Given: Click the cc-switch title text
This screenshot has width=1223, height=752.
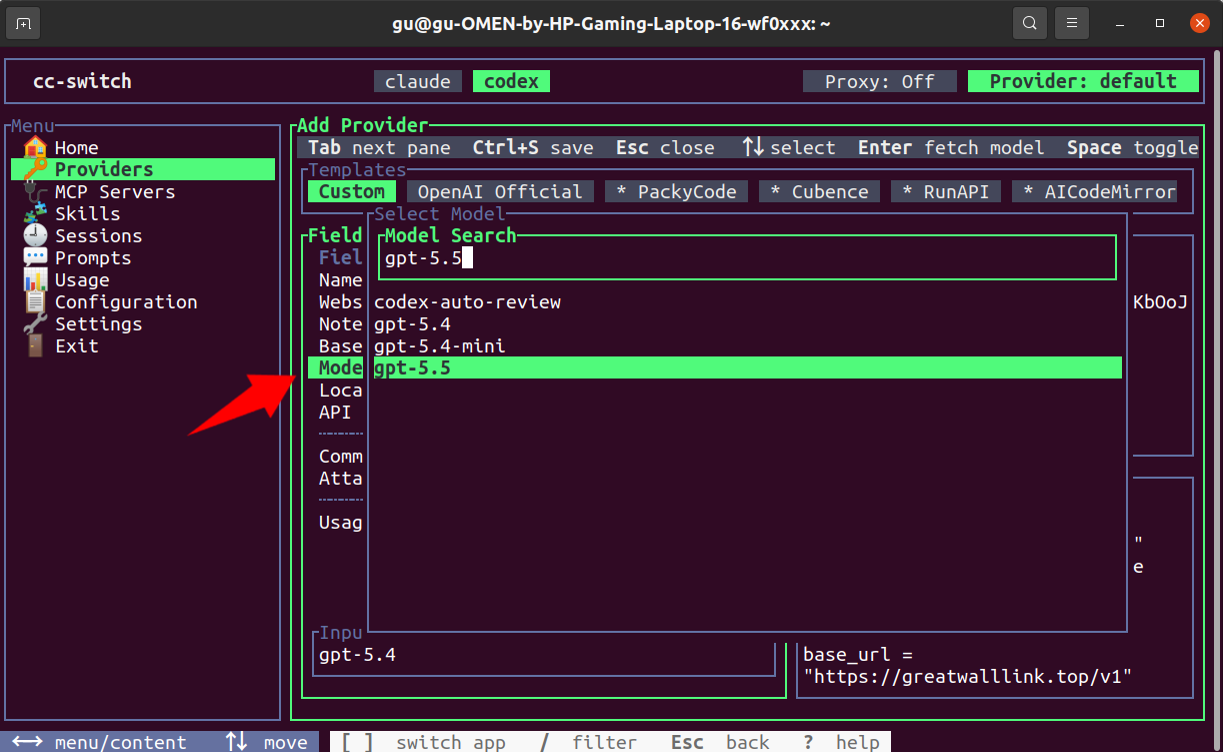Looking at the screenshot, I should (82, 82).
